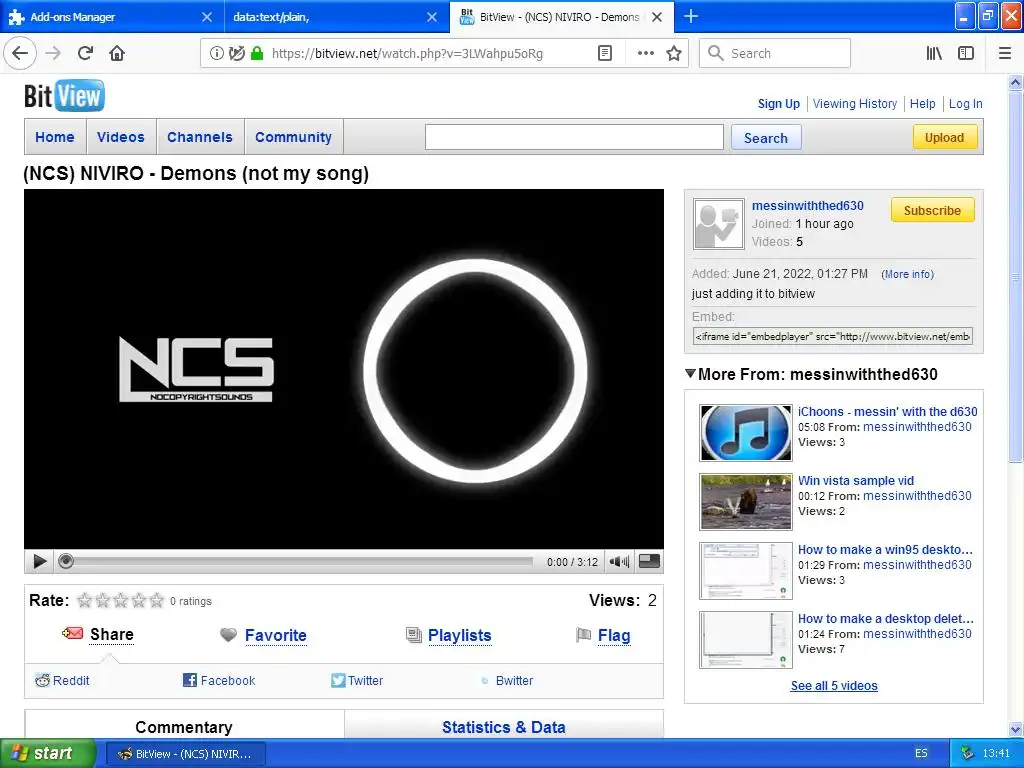Click the Favorite heart icon
Screen dimensions: 1024x768
point(228,634)
